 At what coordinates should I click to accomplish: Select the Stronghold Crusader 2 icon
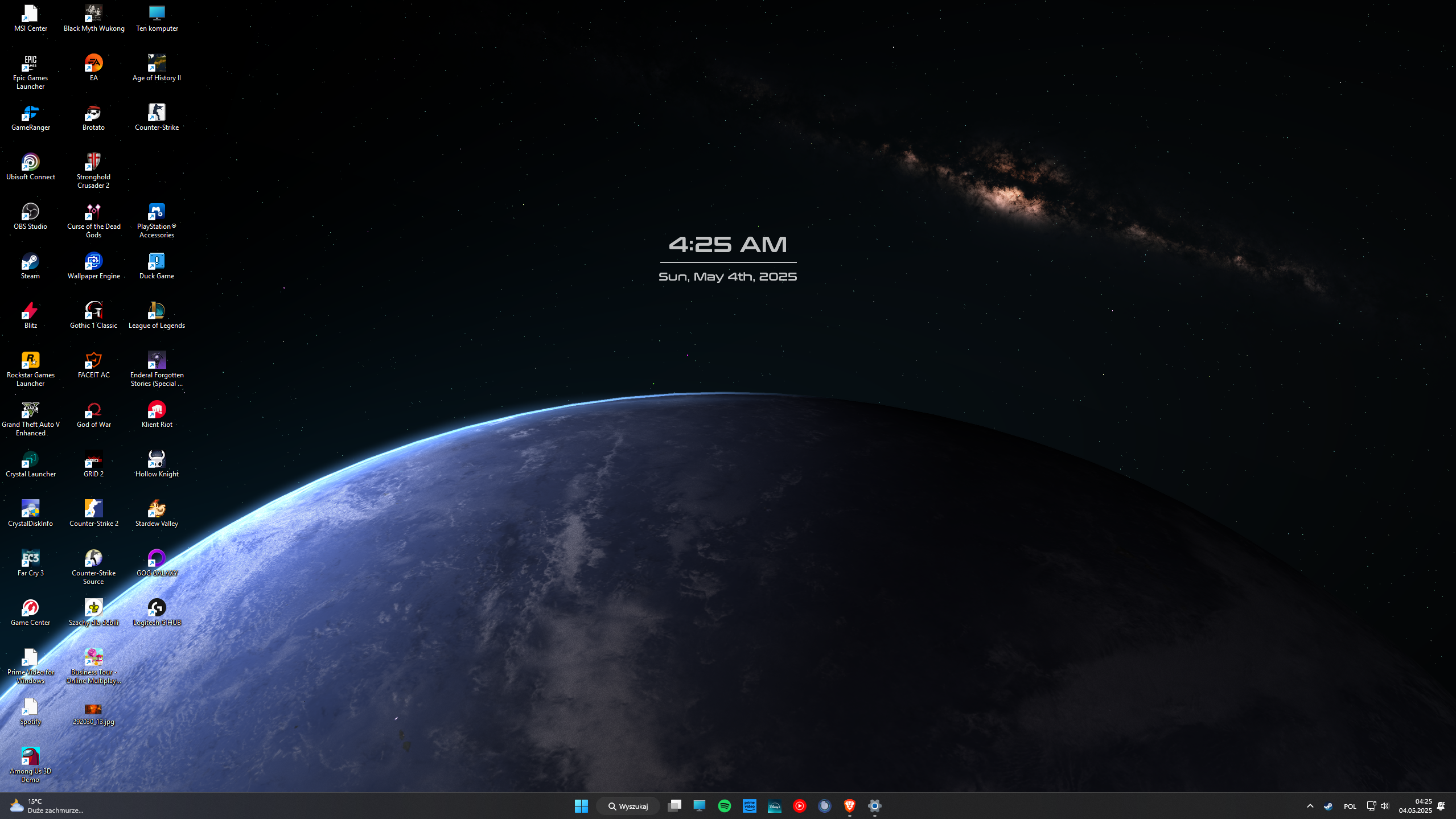click(94, 171)
